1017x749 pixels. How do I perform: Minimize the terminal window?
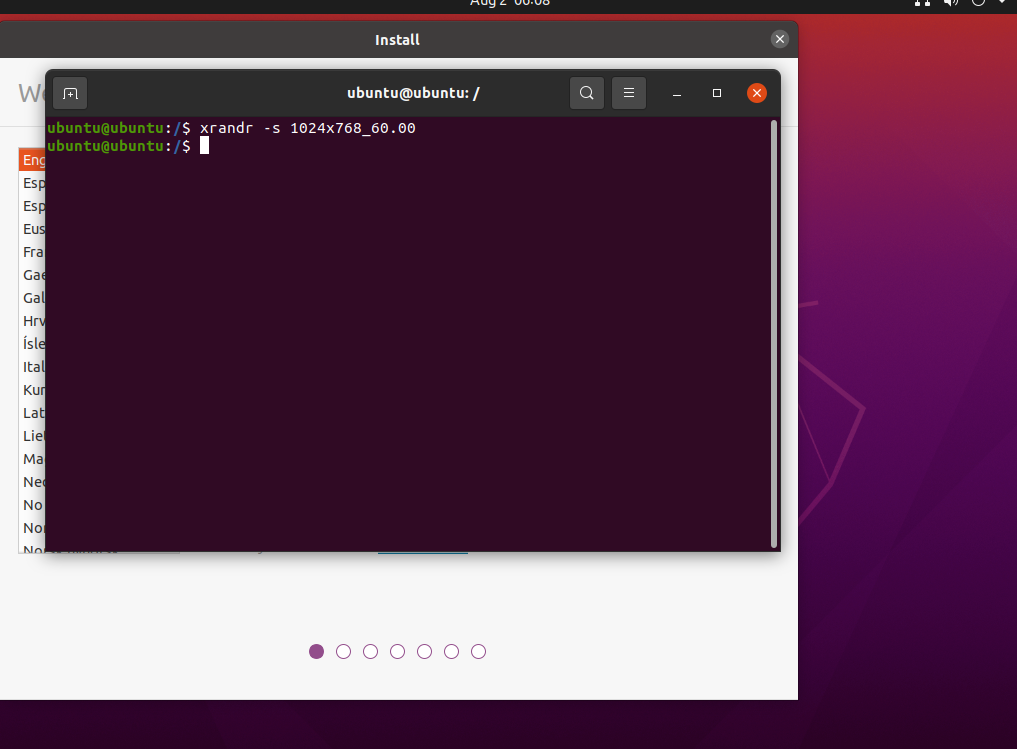[x=676, y=93]
